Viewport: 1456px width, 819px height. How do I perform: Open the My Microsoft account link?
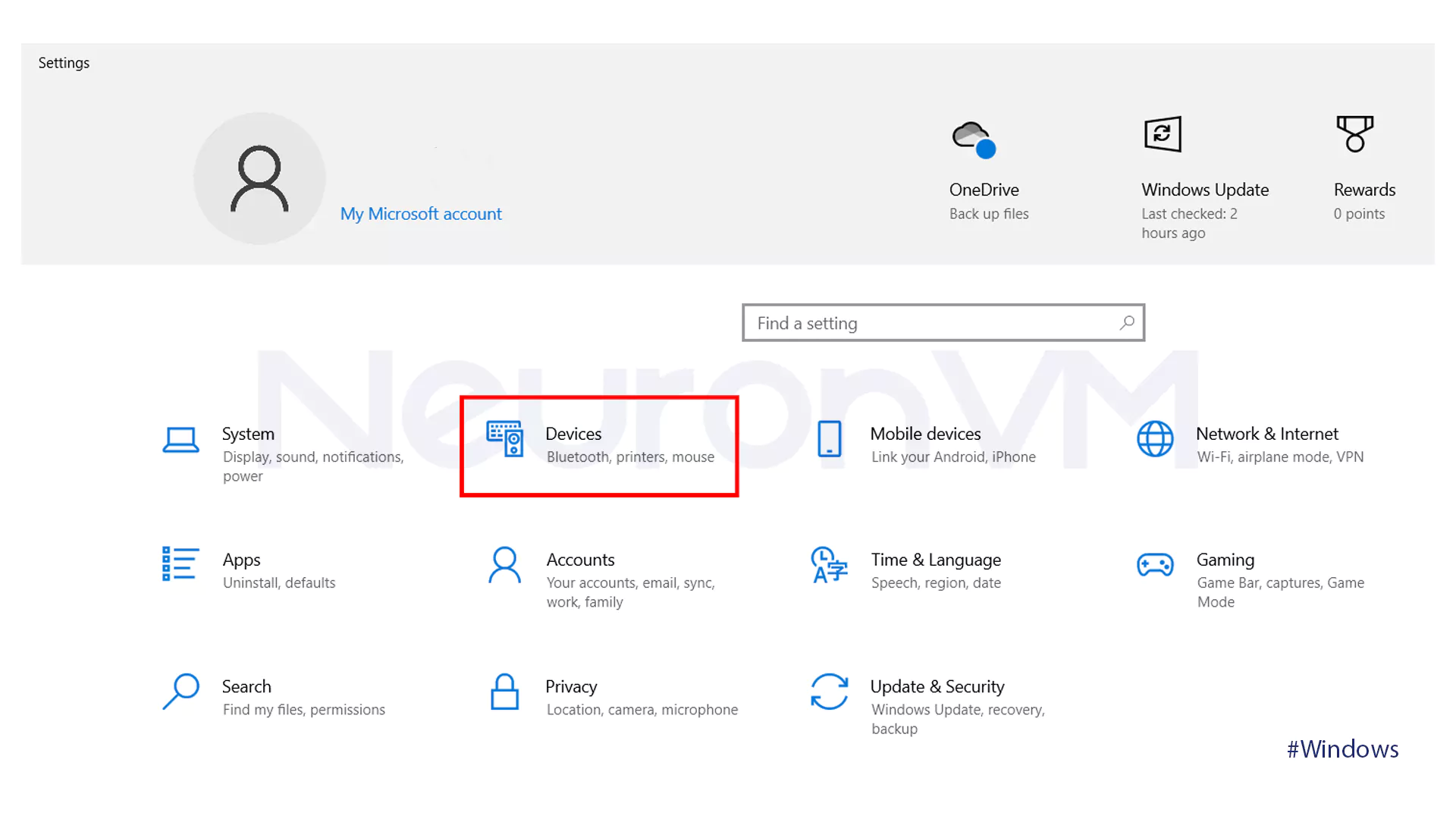click(421, 214)
